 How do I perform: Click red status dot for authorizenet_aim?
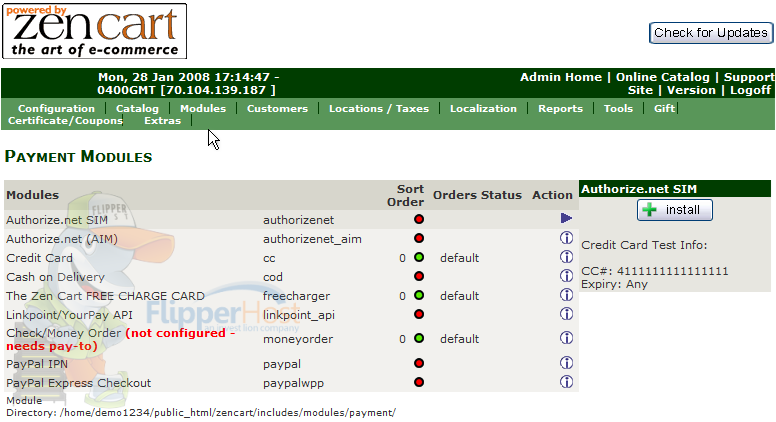[x=419, y=238]
